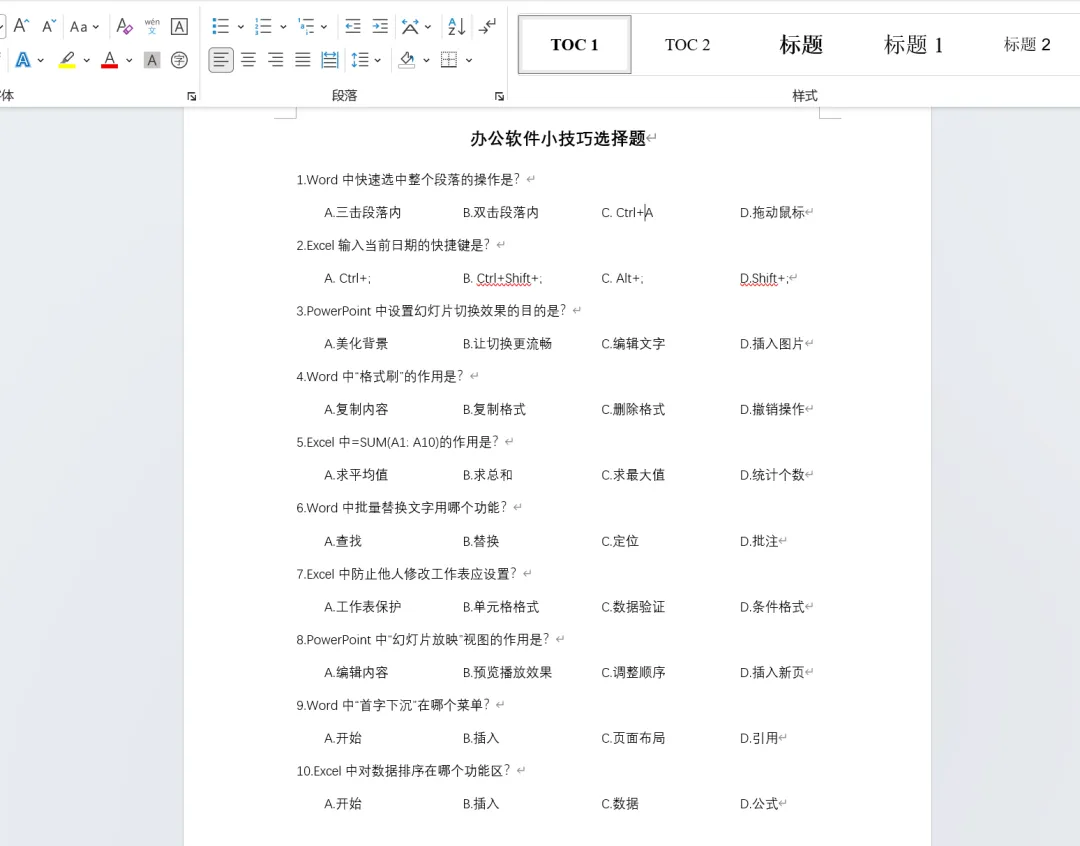The width and height of the screenshot is (1080, 846).
Task: Click option C. Ctrl+A in question 1
Action: (x=627, y=213)
